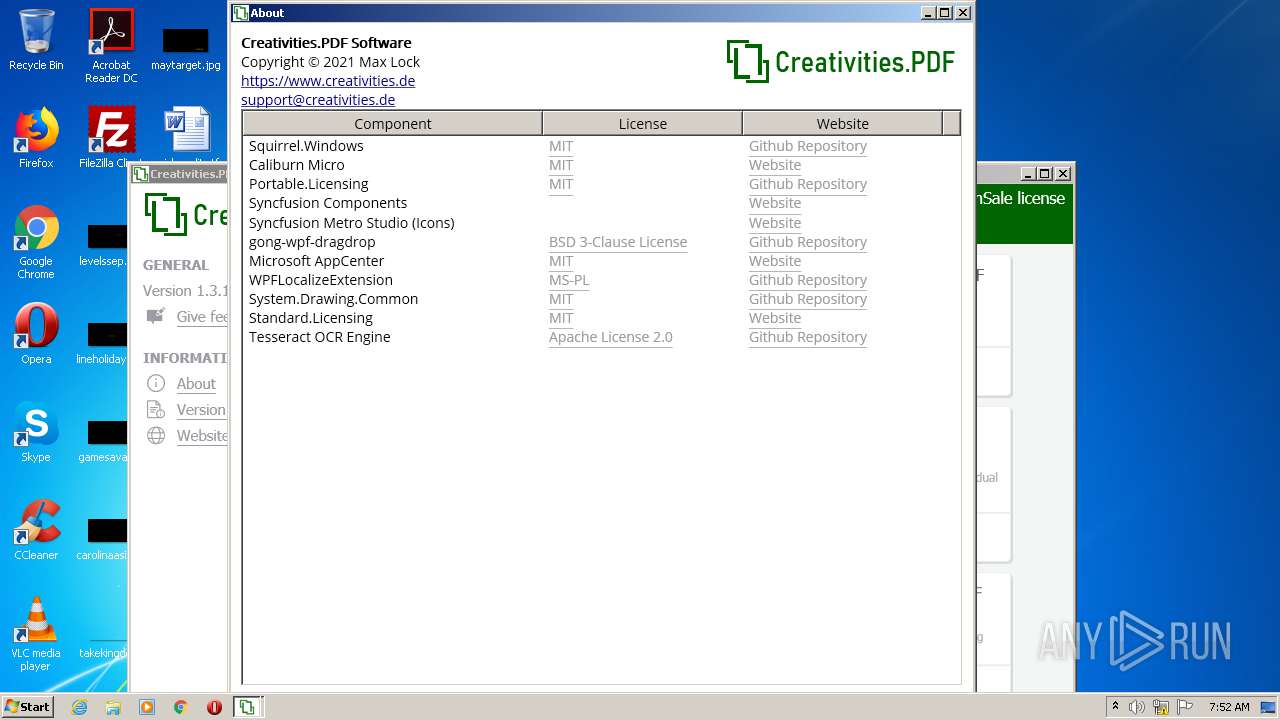Select Creativities.PDF taskbar button
1280x720 pixels.
247,707
